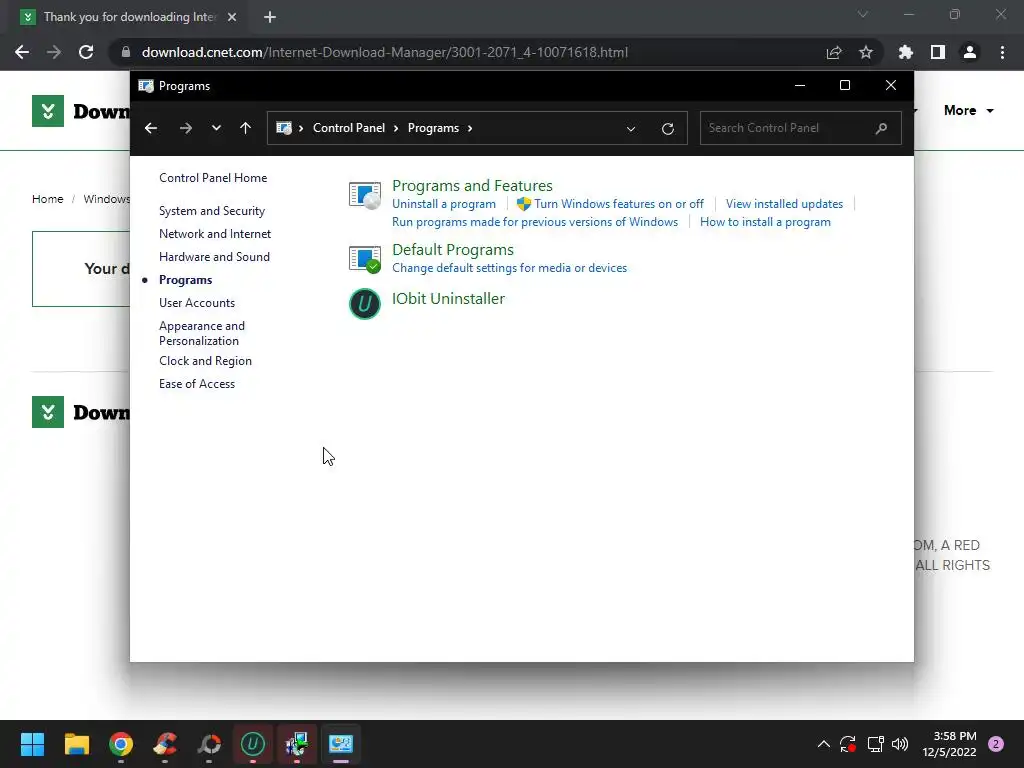
Task: Close the CNET download tab
Action: pos(232,17)
